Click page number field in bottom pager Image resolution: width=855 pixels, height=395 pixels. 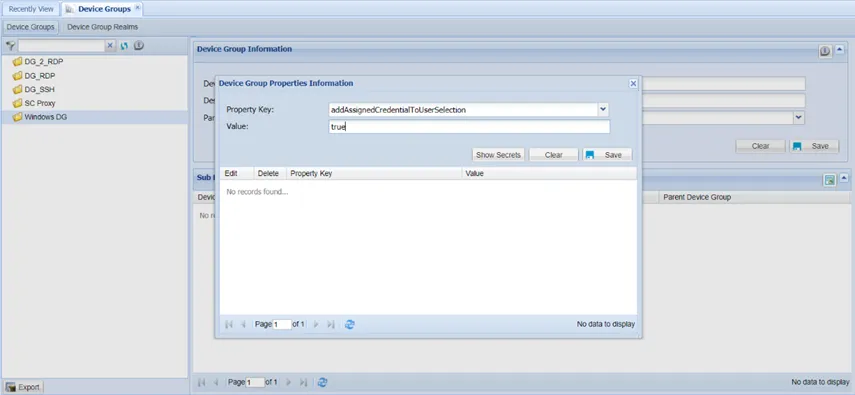pyautogui.click(x=255, y=382)
